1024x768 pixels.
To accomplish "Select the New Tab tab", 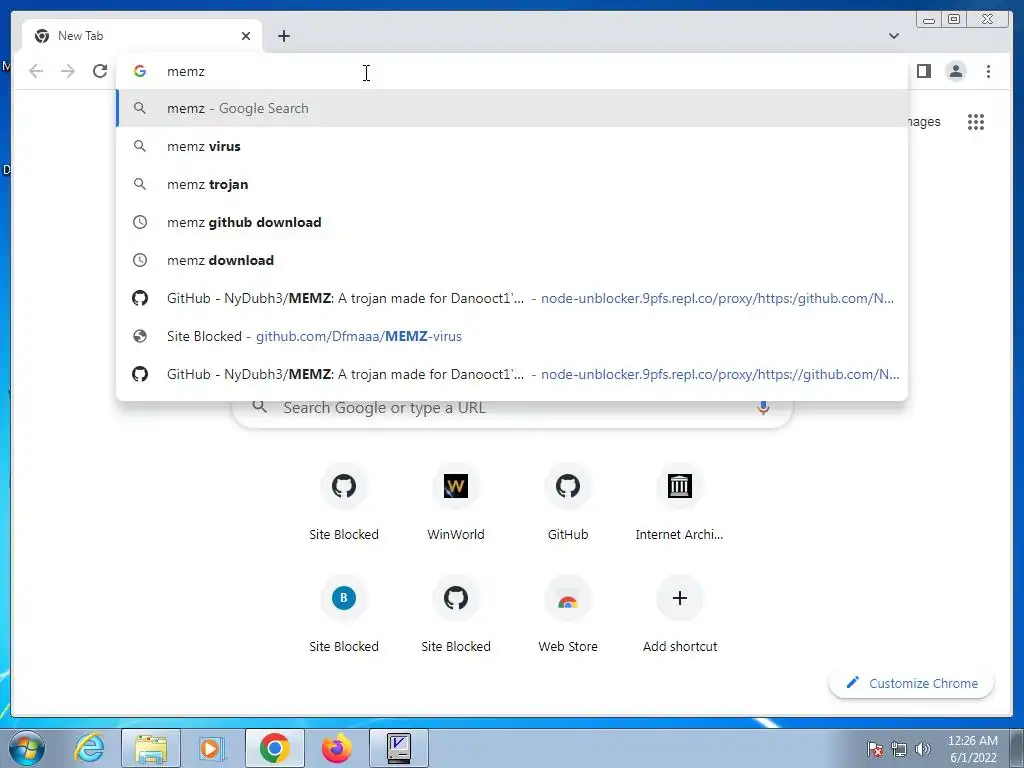I will point(142,36).
